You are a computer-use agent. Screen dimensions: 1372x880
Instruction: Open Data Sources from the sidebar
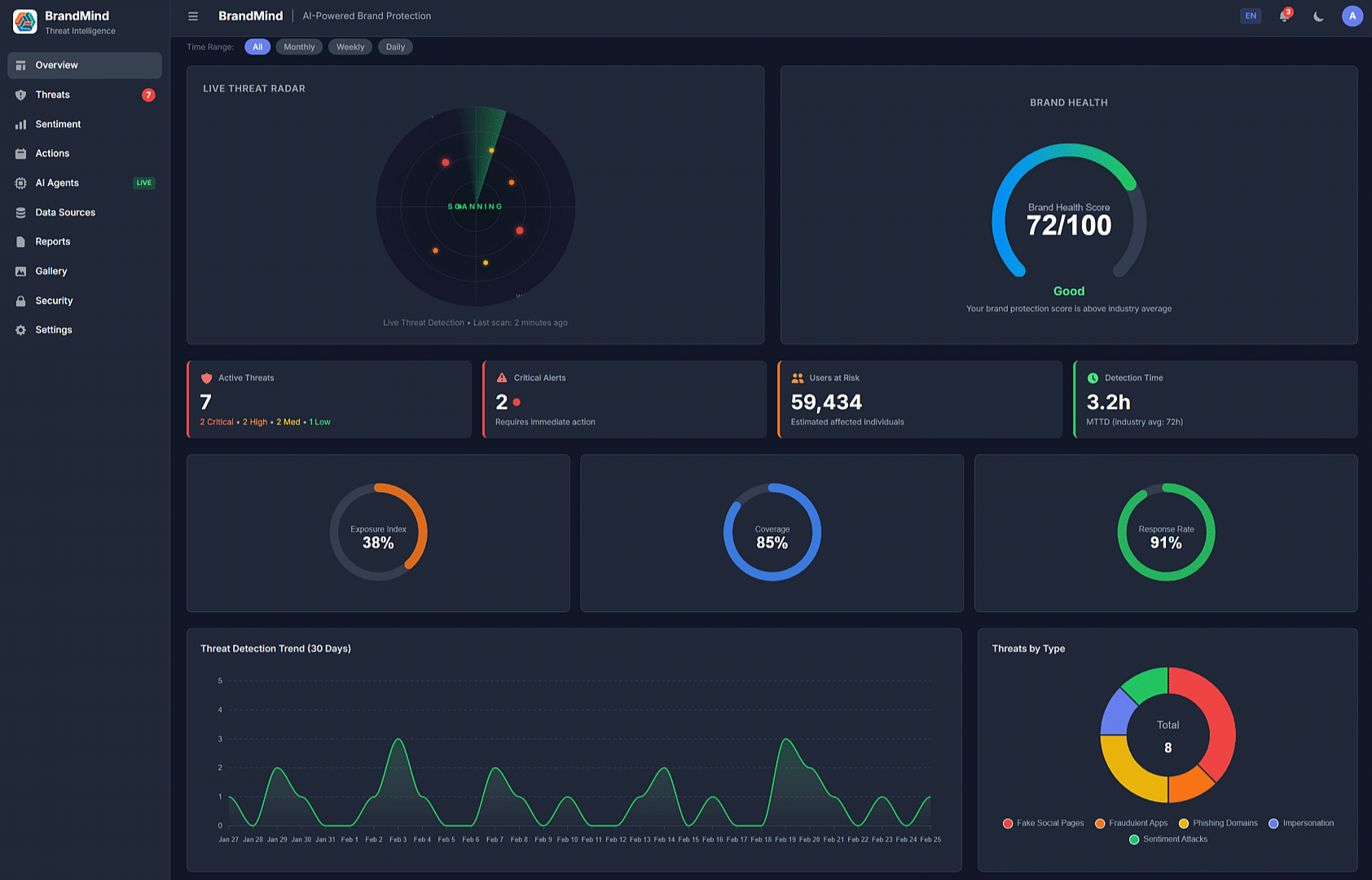[64, 212]
